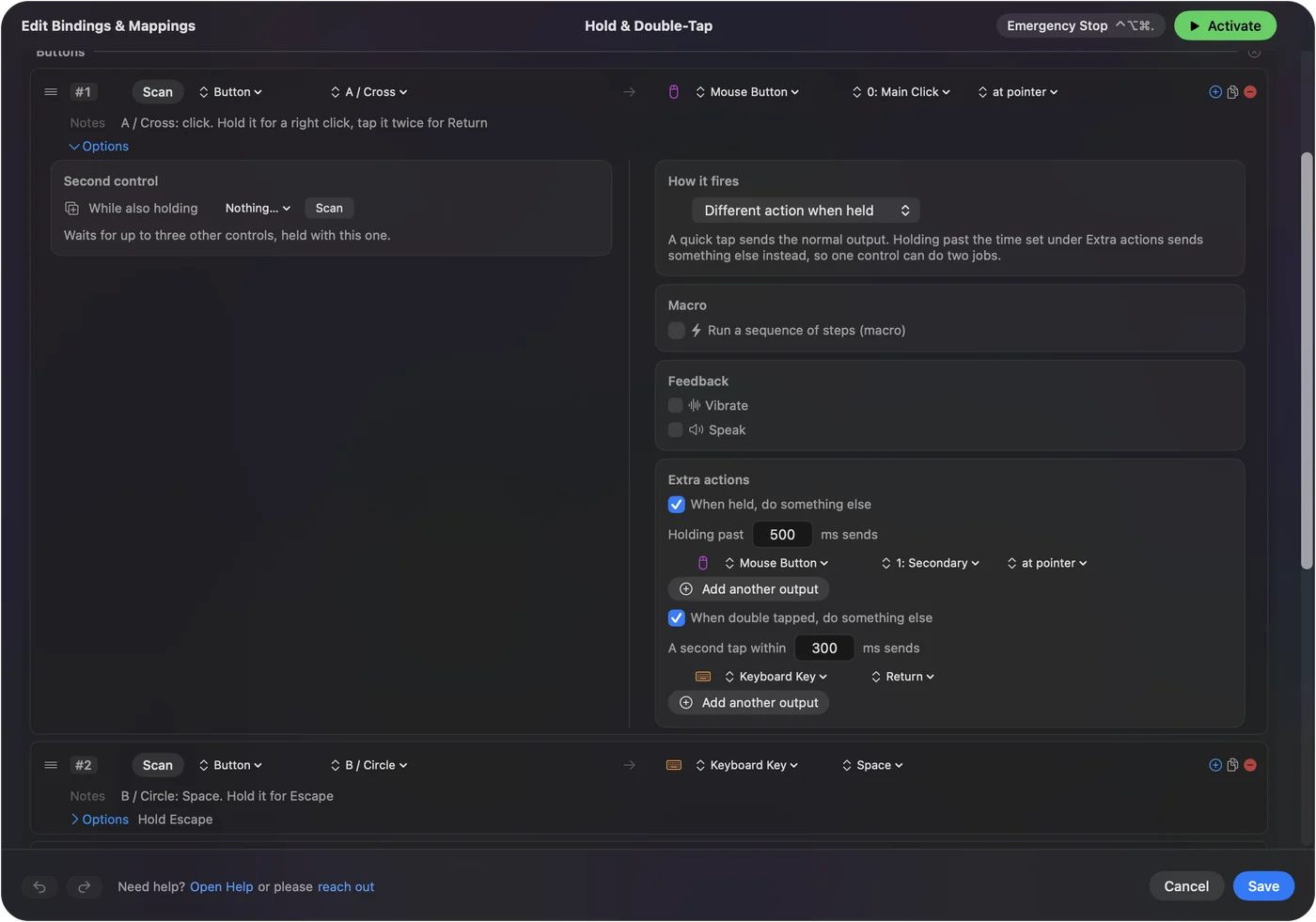Open the B / Circle input dropdown
The height and width of the screenshot is (922, 1316).
pos(368,765)
